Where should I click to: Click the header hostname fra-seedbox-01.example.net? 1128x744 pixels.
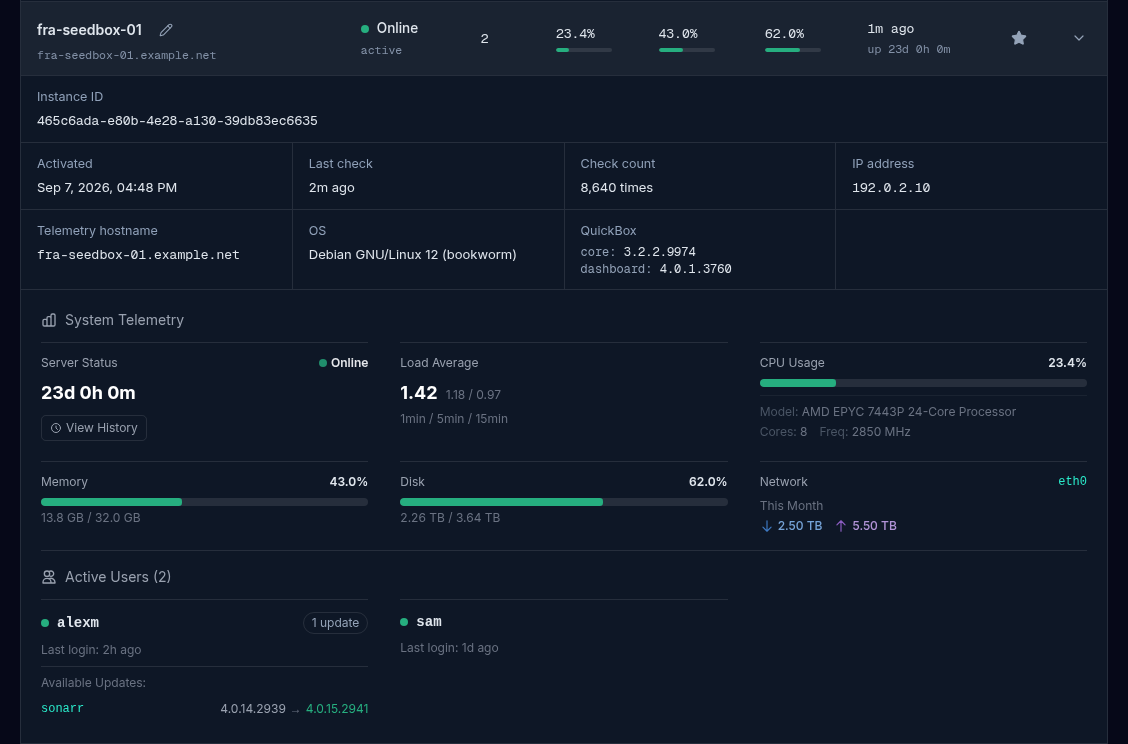pyautogui.click(x=127, y=55)
